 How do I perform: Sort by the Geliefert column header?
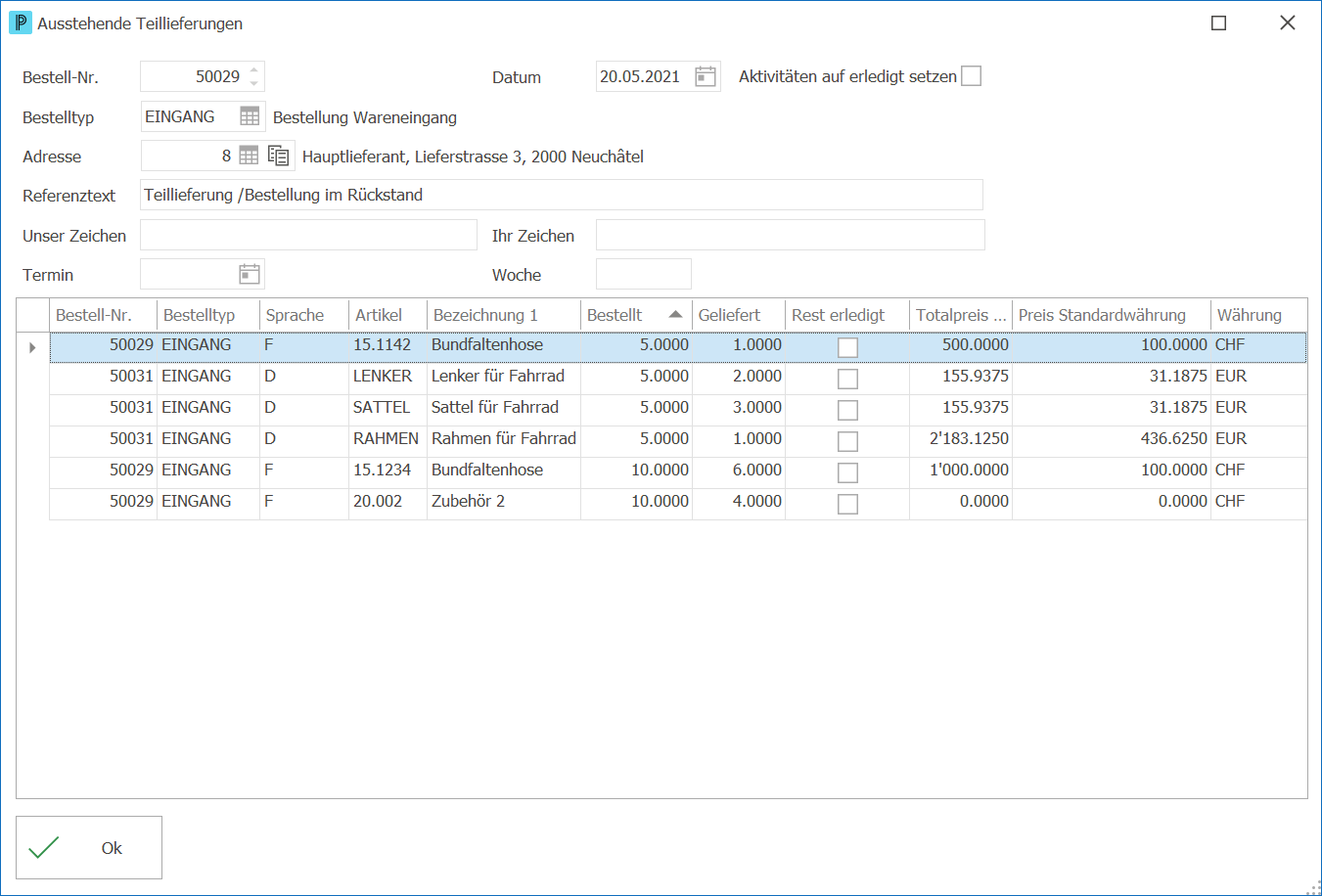click(739, 315)
